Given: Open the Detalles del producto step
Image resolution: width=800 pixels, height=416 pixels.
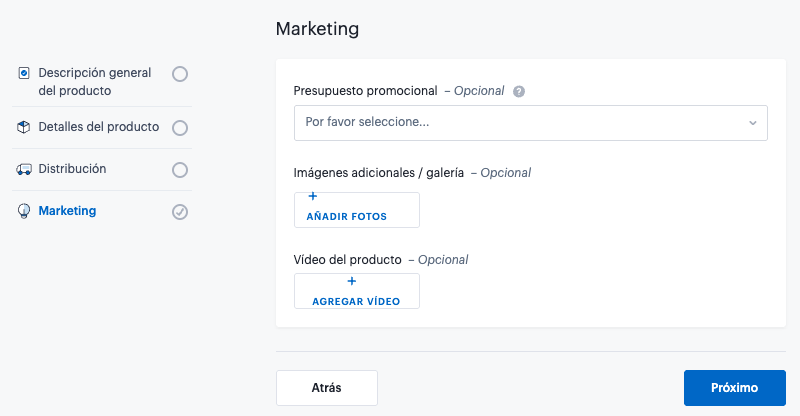Looking at the screenshot, I should pos(98,127).
